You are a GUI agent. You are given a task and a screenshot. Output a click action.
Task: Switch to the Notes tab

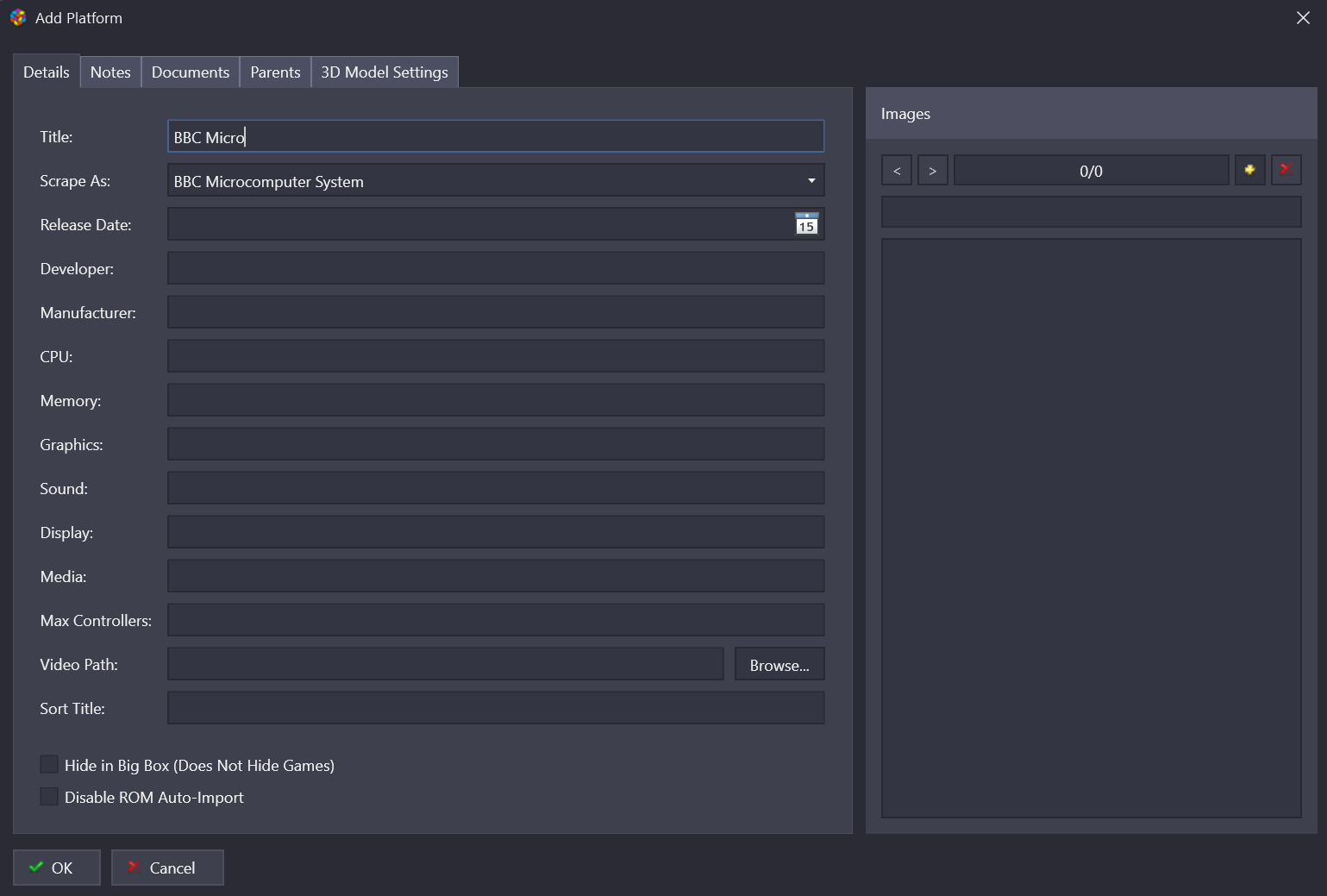pos(110,72)
